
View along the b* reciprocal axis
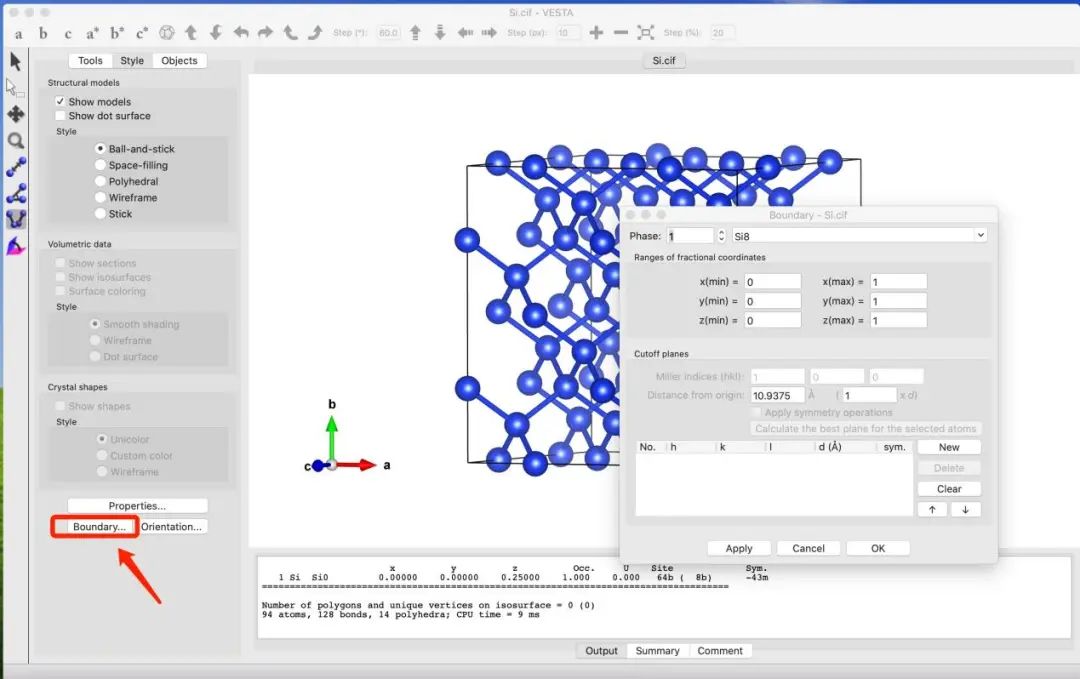pyautogui.click(x=117, y=33)
